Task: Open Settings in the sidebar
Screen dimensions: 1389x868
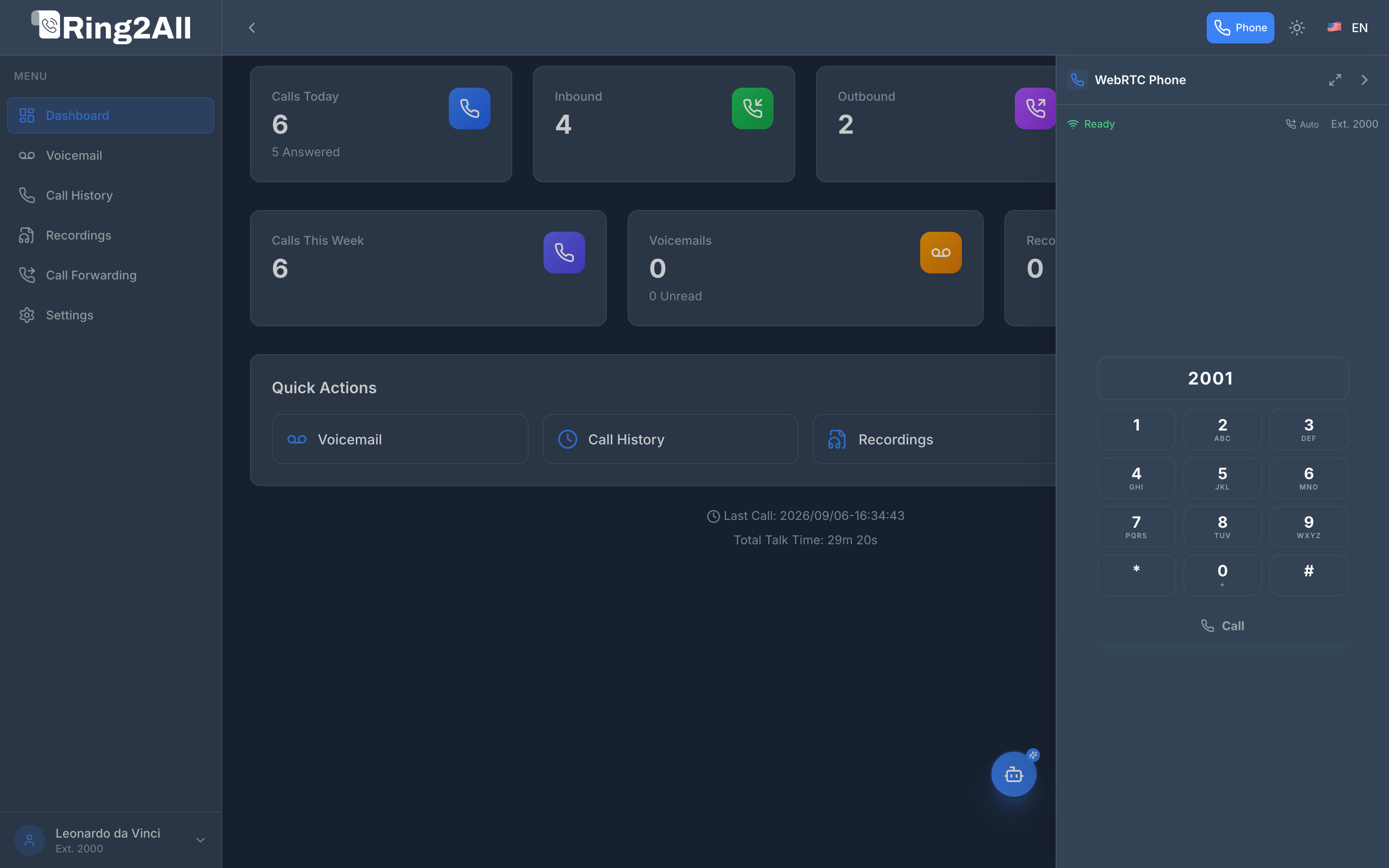Action: pos(111,315)
